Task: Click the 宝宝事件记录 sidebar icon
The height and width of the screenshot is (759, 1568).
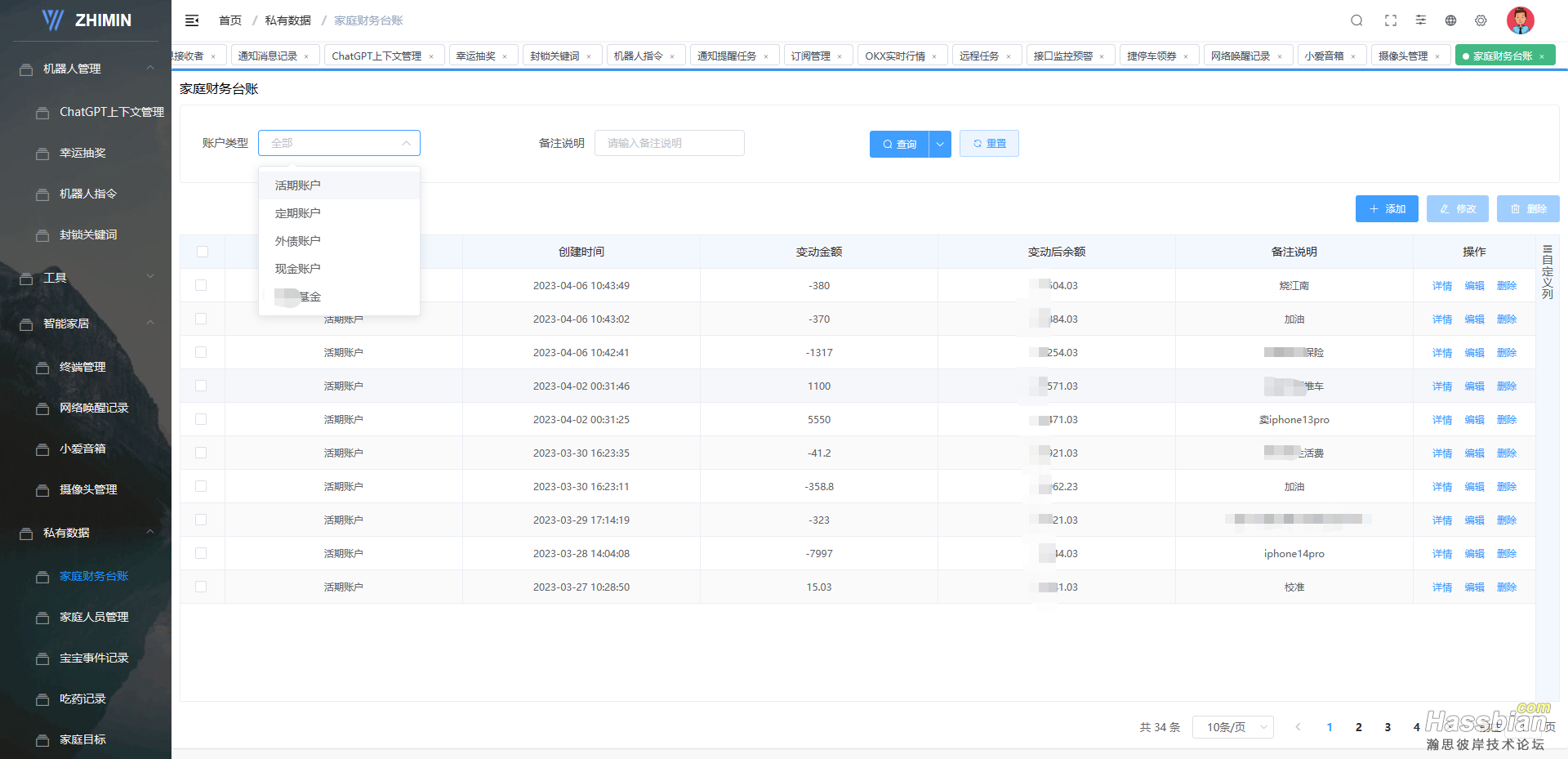Action: pos(42,659)
